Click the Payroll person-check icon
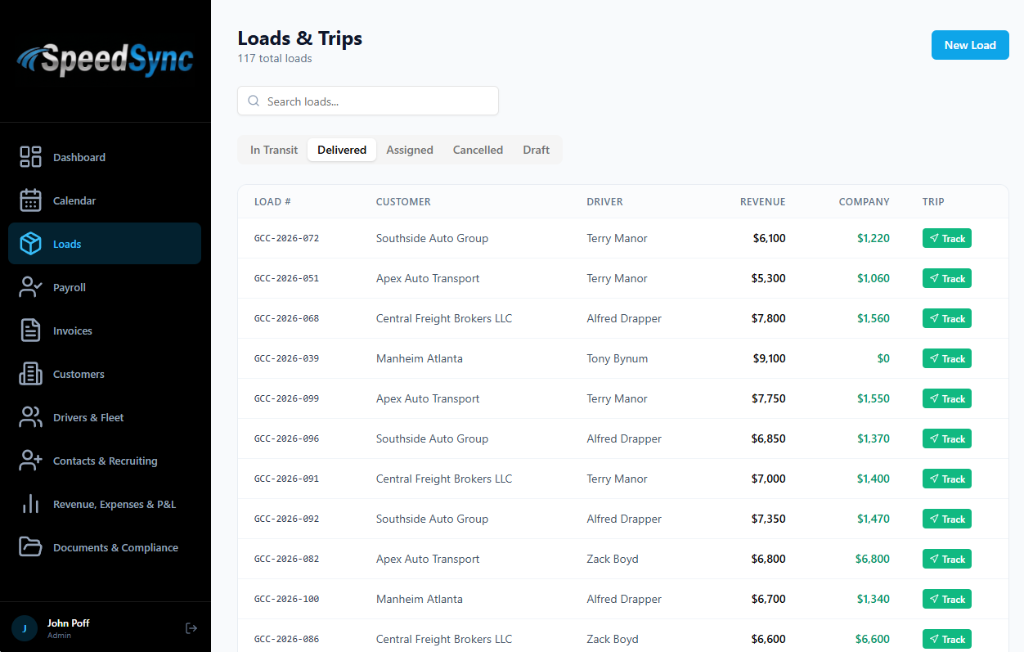 30,287
